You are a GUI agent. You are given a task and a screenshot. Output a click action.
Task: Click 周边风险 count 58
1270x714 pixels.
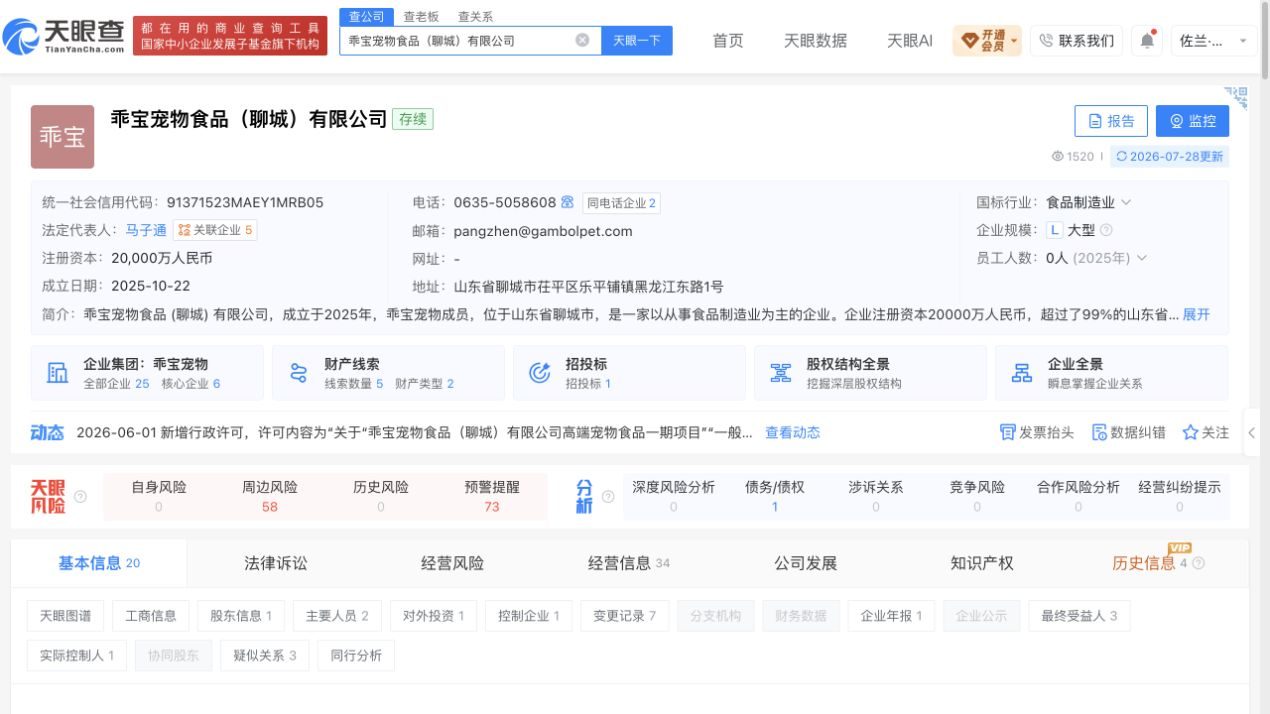click(x=269, y=507)
